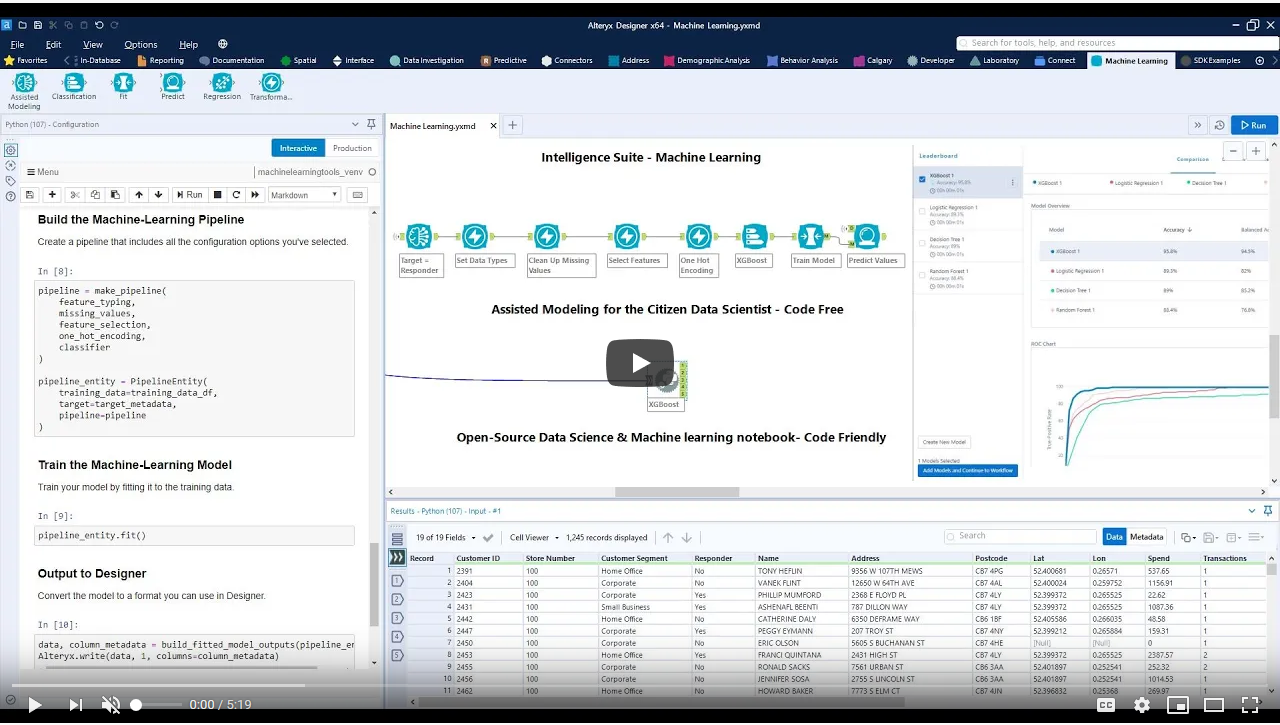Screen dimensions: 1280x725
Task: Click the Set Data Types canvas tool
Action: (x=475, y=236)
